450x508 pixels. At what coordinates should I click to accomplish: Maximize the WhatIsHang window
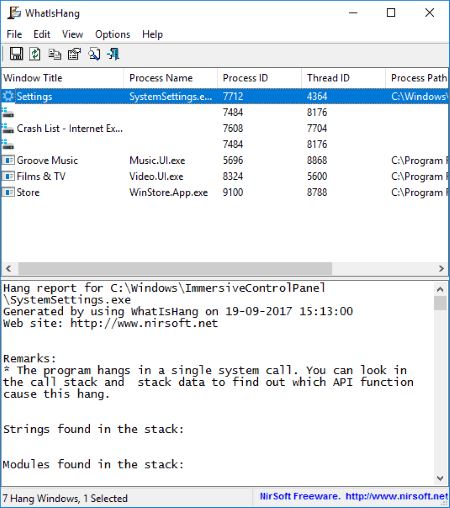(x=391, y=13)
